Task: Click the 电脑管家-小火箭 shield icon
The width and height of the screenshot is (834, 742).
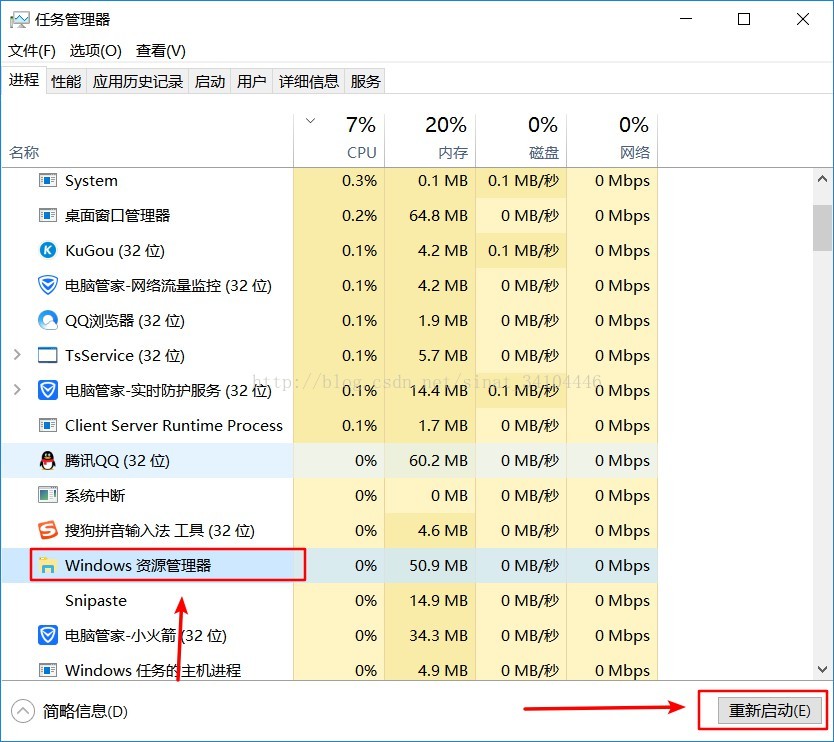Action: (48, 636)
